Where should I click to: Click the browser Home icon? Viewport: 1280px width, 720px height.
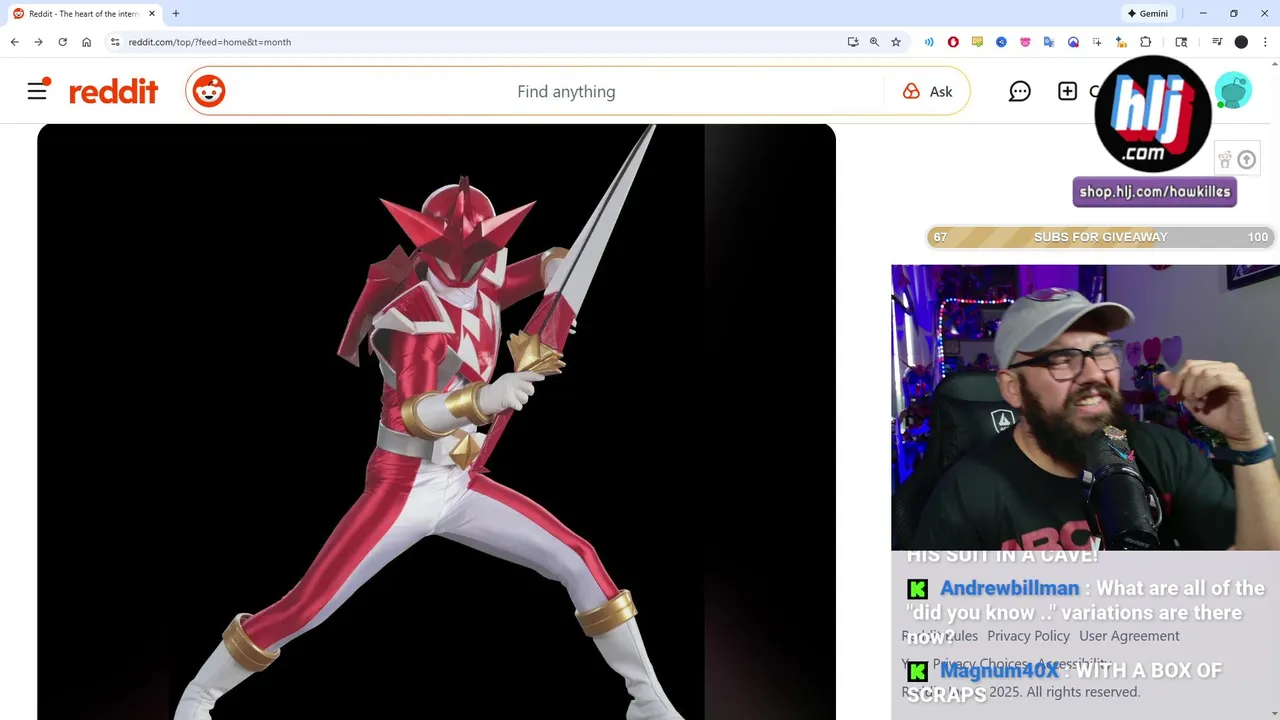coord(87,42)
